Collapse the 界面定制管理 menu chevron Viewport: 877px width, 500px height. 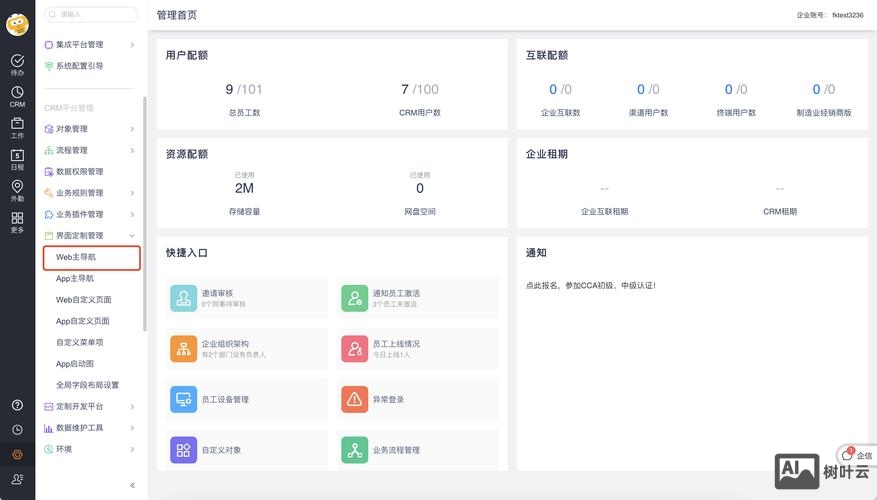click(132, 235)
